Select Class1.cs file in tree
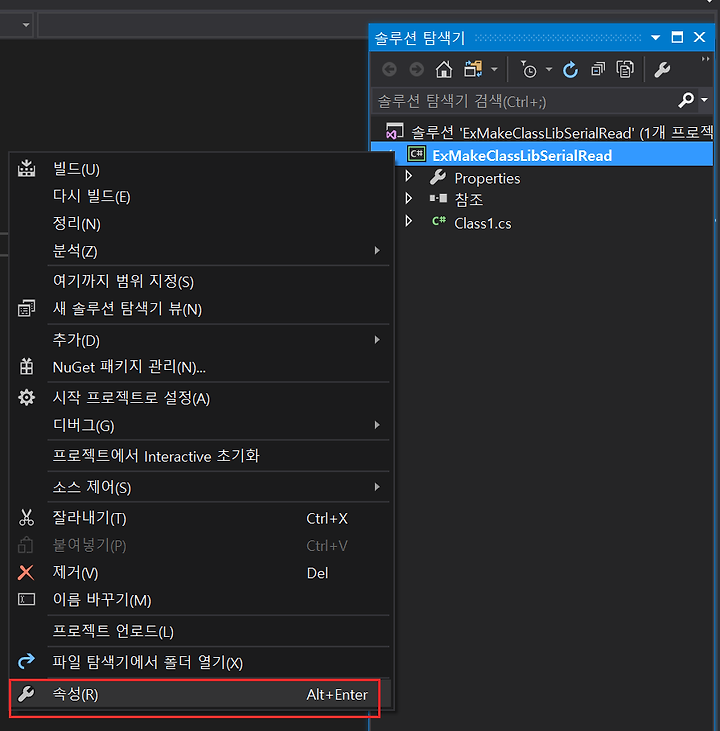Viewport: 720px width, 731px height. point(483,223)
